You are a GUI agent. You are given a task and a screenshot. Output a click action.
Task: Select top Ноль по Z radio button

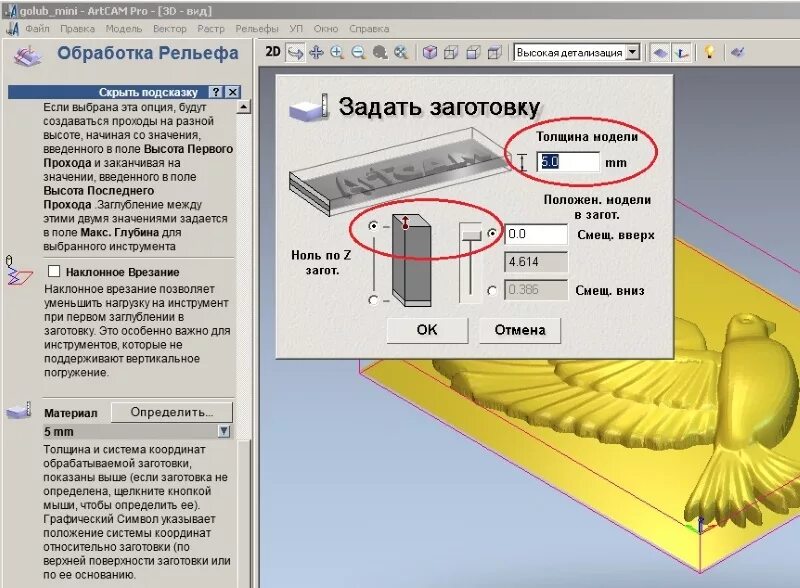[373, 225]
